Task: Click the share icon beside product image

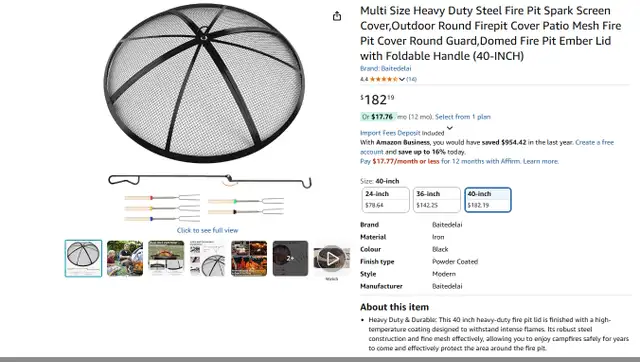Action: [x=337, y=16]
